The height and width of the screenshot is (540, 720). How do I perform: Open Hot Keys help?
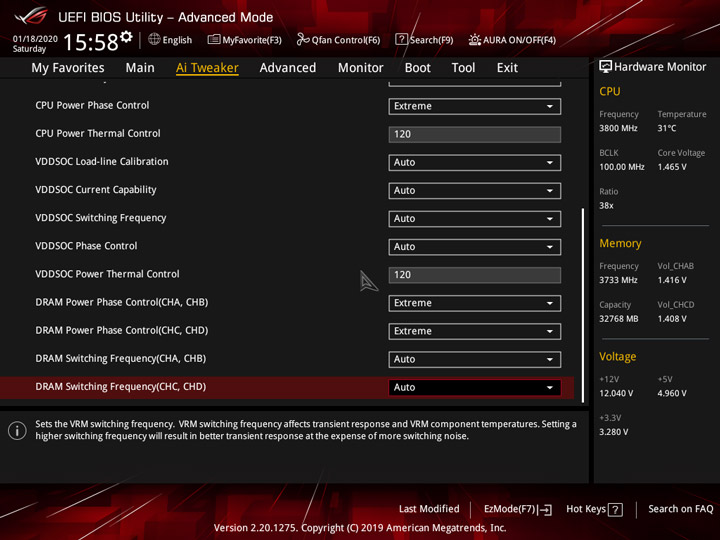594,509
